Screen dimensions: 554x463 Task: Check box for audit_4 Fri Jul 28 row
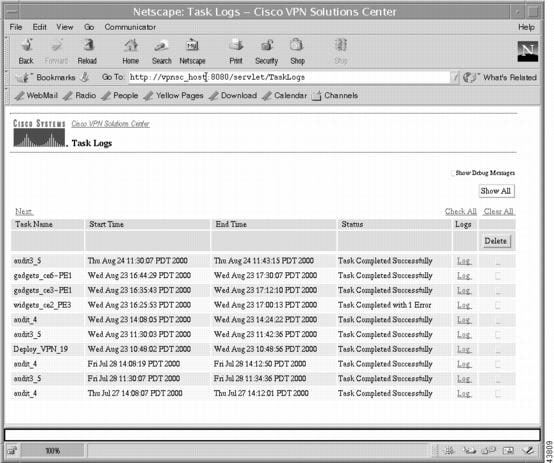pyautogui.click(x=498, y=364)
